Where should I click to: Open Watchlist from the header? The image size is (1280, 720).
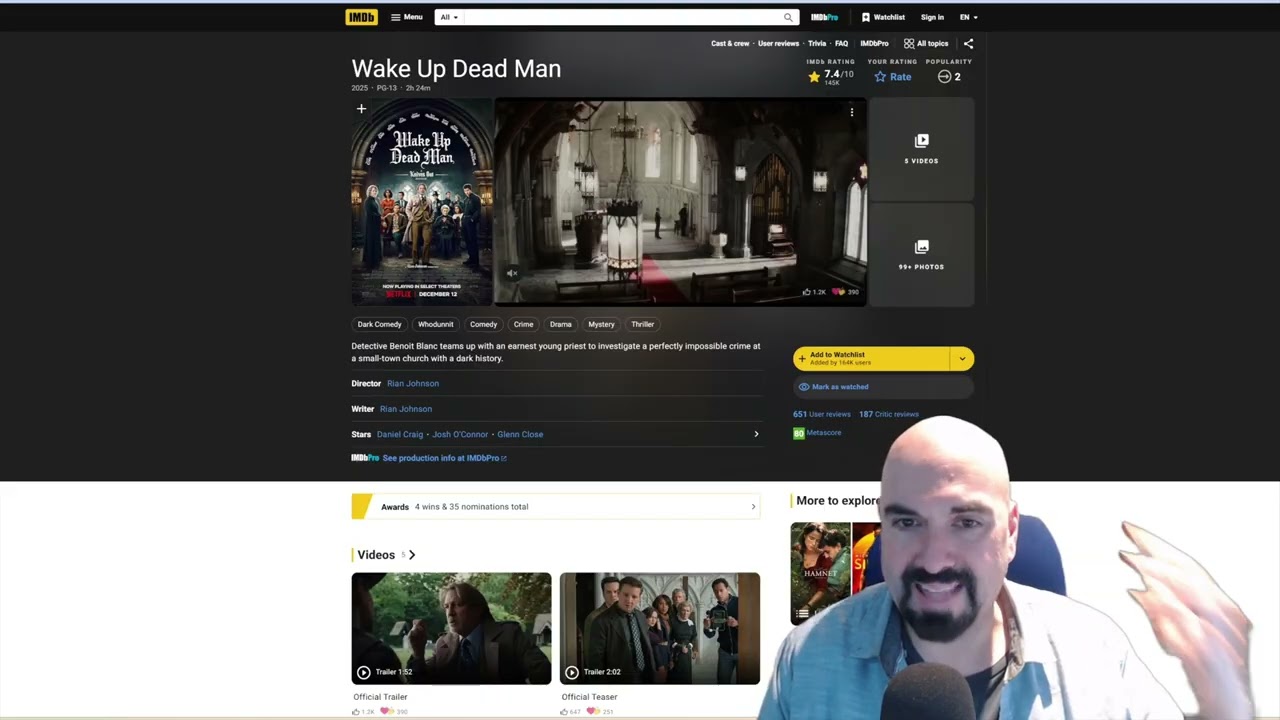click(x=883, y=17)
